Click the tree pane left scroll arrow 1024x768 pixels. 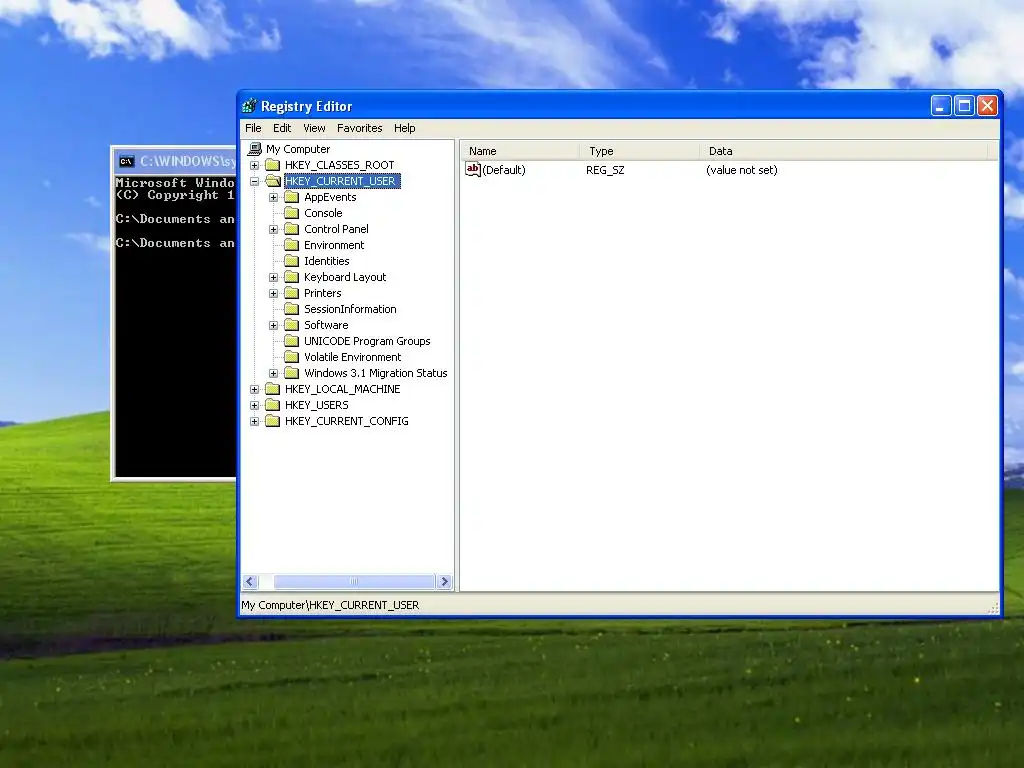pos(250,581)
